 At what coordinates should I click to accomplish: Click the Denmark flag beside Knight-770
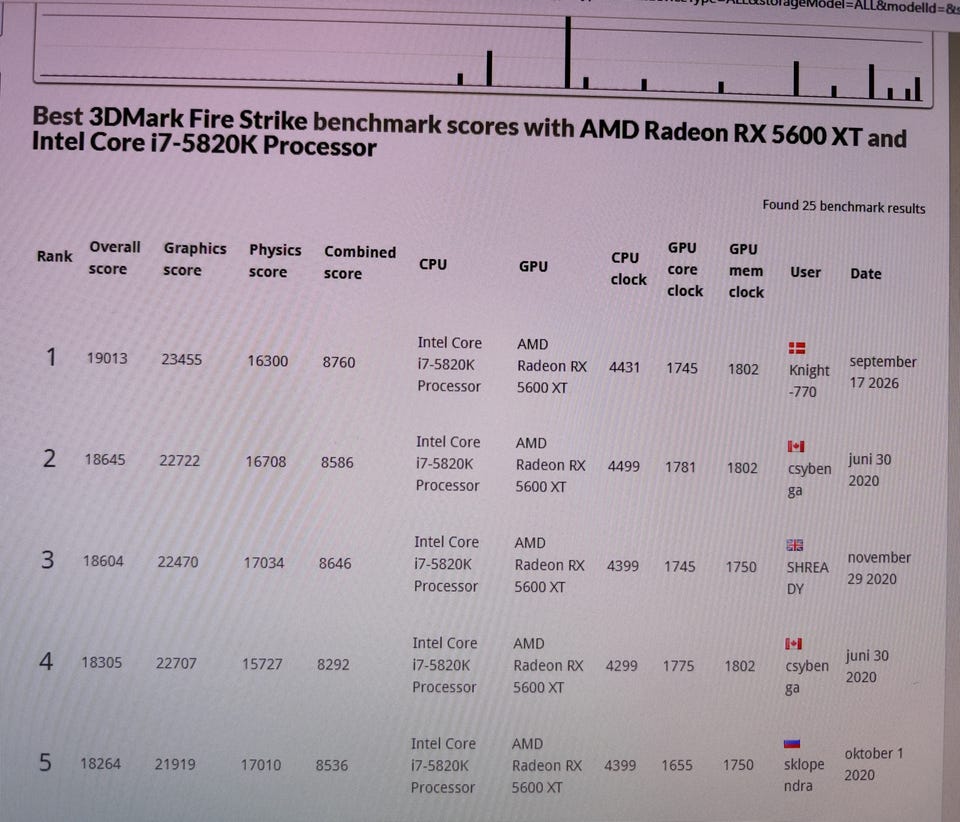(x=797, y=348)
